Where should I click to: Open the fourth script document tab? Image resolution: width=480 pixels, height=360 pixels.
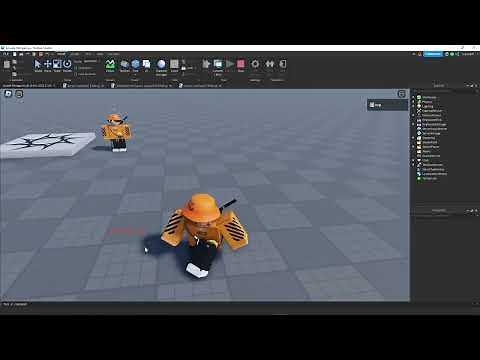coord(200,86)
